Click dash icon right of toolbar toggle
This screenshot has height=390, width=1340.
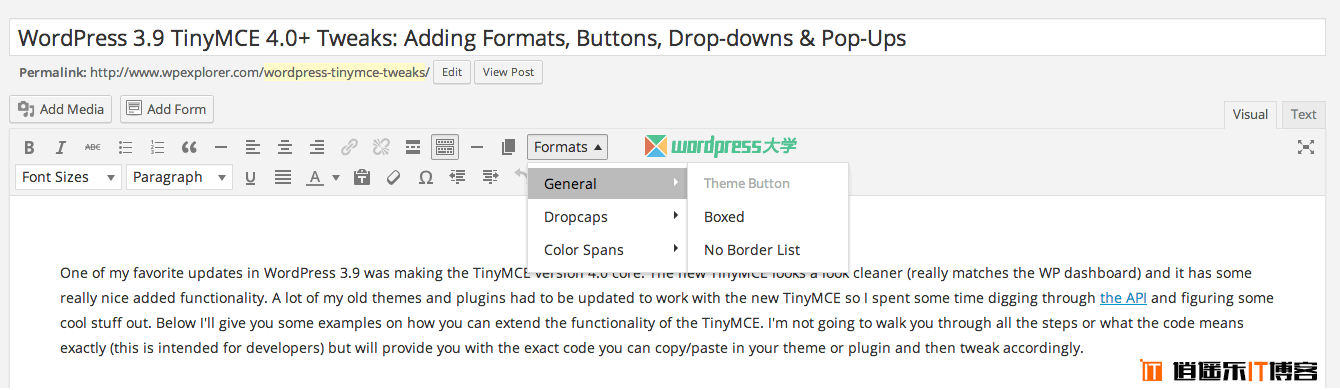click(x=477, y=148)
